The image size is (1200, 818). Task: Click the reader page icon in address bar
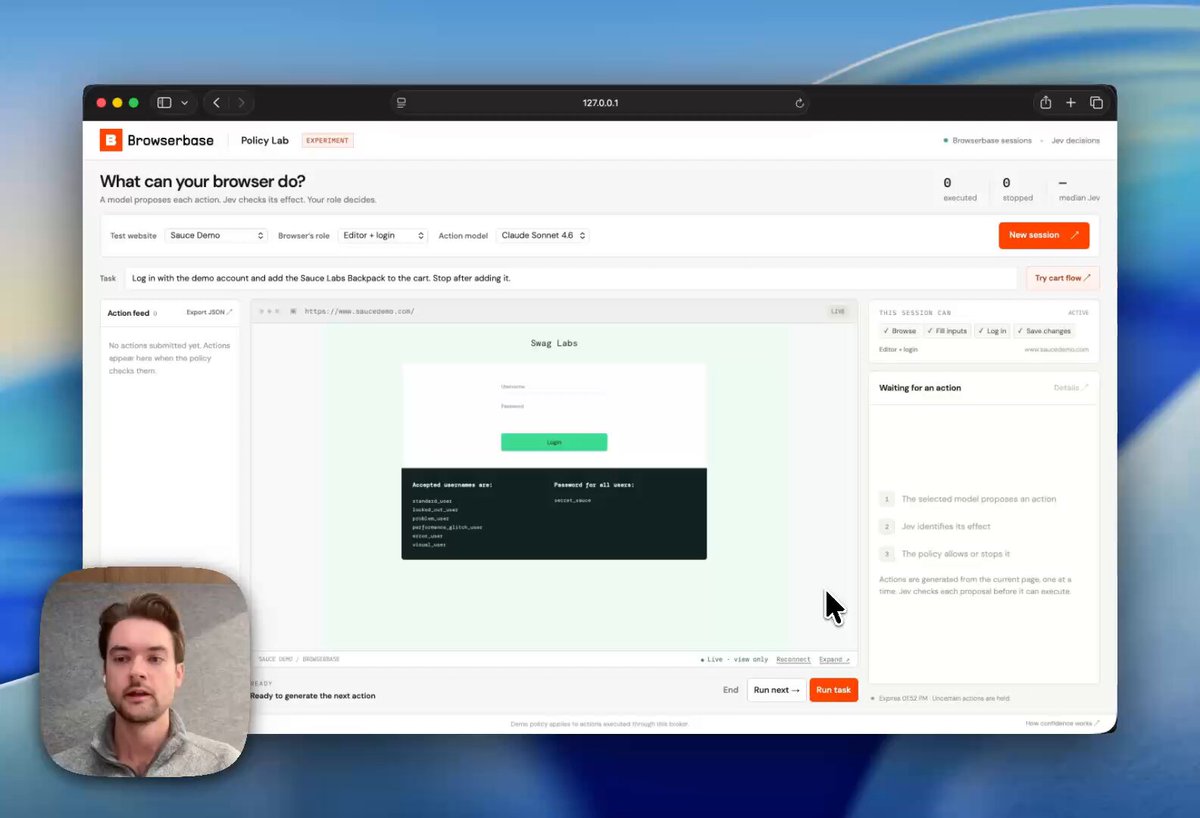tap(401, 103)
